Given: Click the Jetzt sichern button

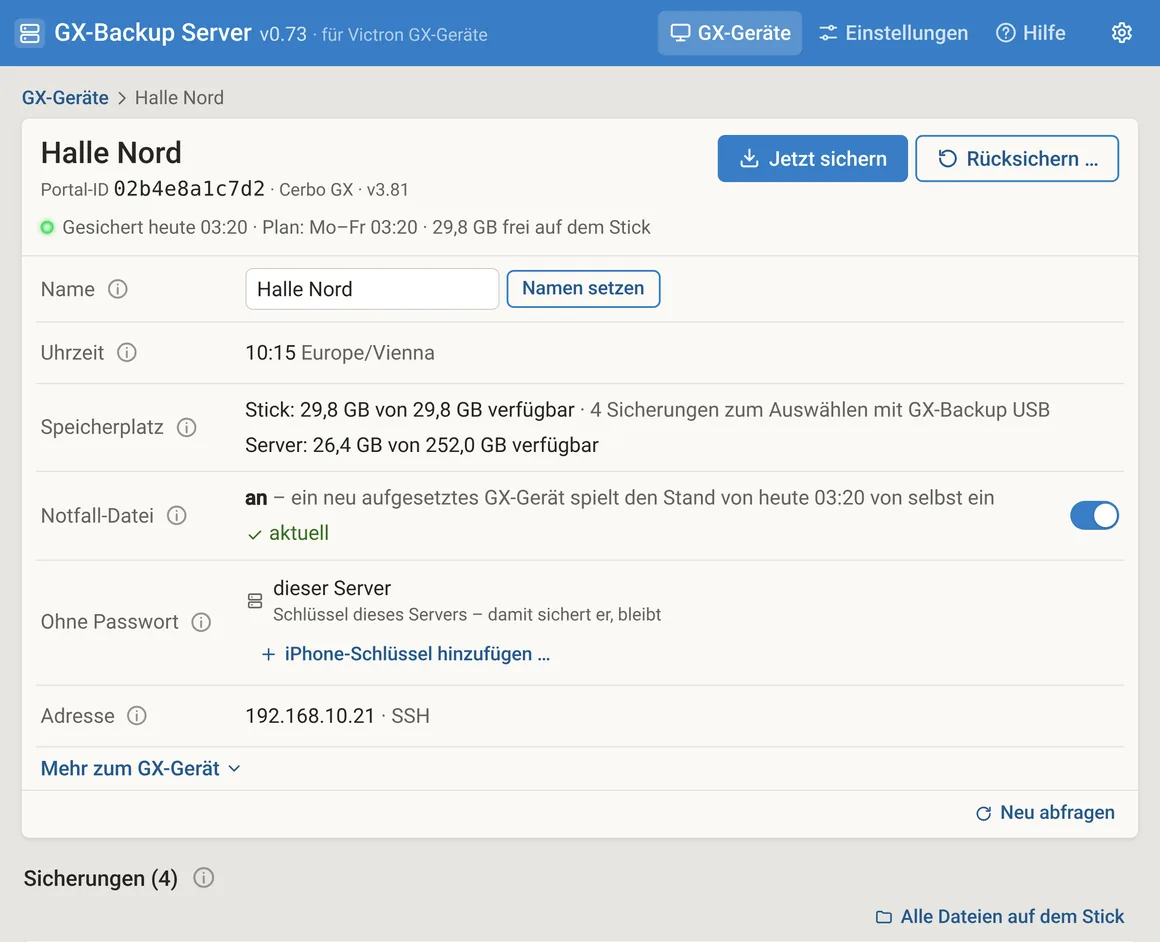Looking at the screenshot, I should 812,158.
